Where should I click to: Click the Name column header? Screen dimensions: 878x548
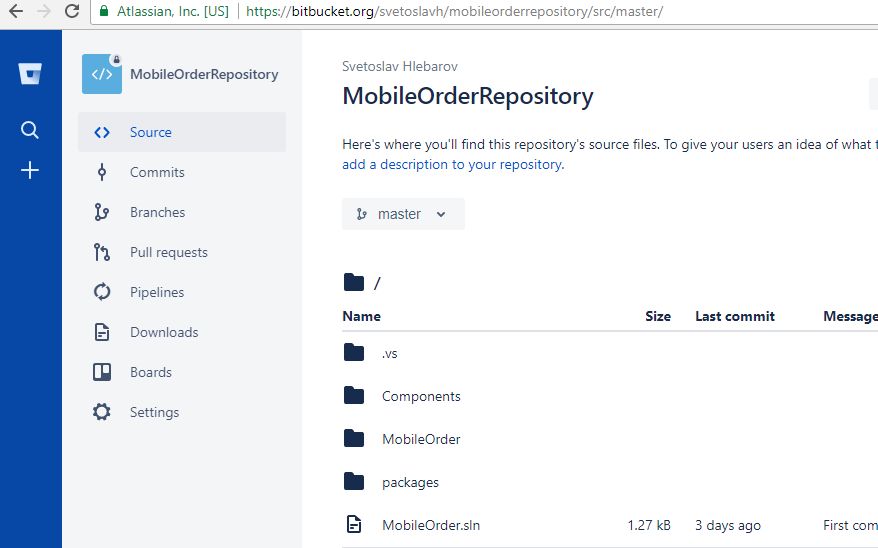point(361,316)
